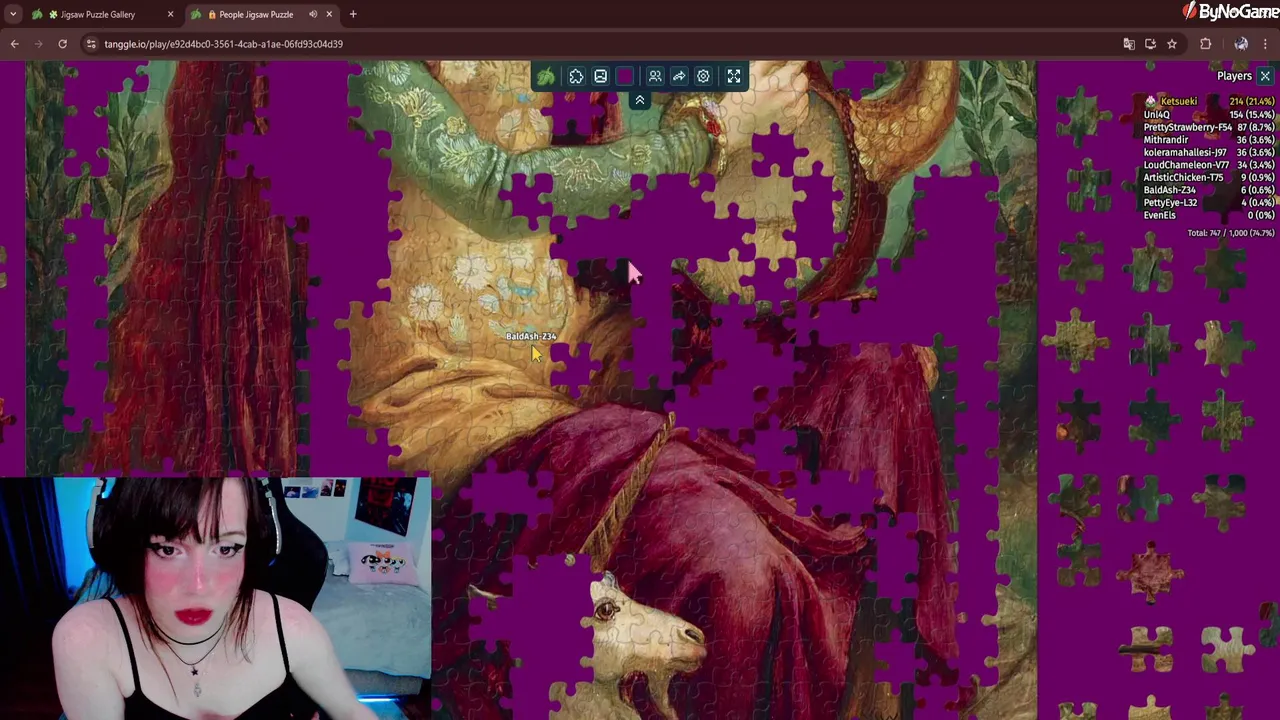
Task: Close the People Jigsaw Puzzle tab
Action: point(329,14)
